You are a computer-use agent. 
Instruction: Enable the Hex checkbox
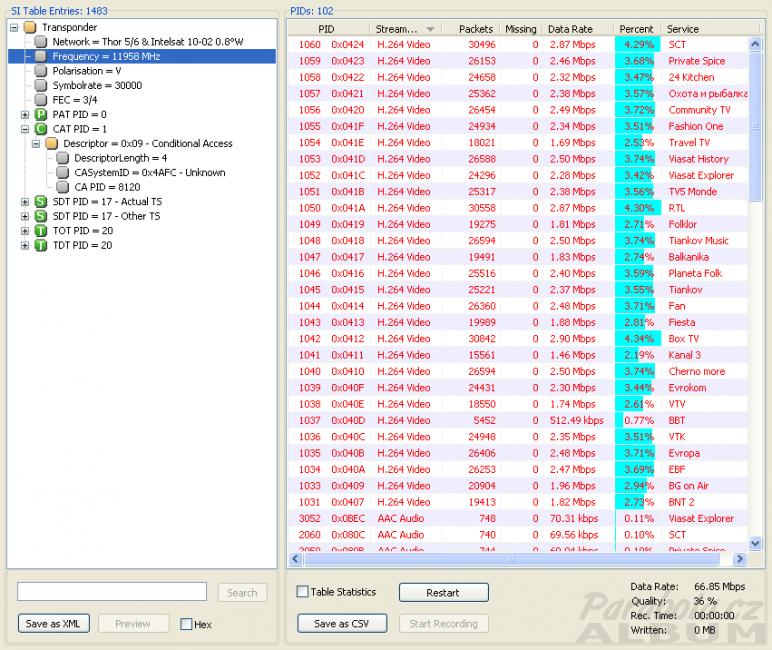click(x=186, y=624)
